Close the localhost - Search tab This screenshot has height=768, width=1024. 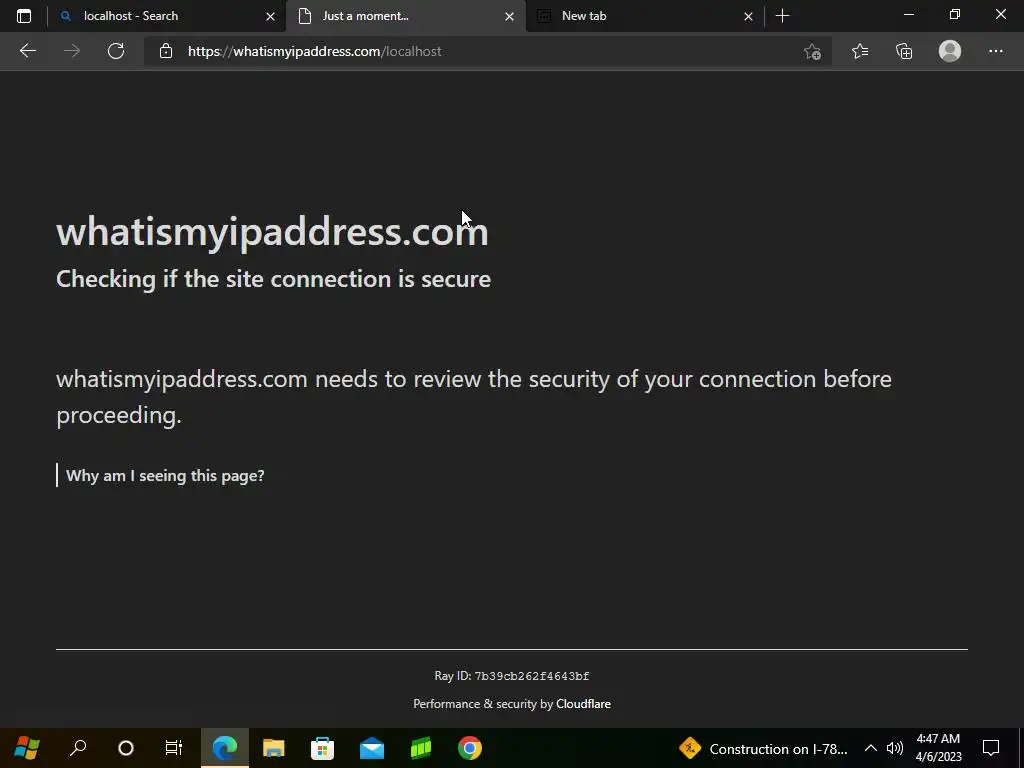[270, 16]
